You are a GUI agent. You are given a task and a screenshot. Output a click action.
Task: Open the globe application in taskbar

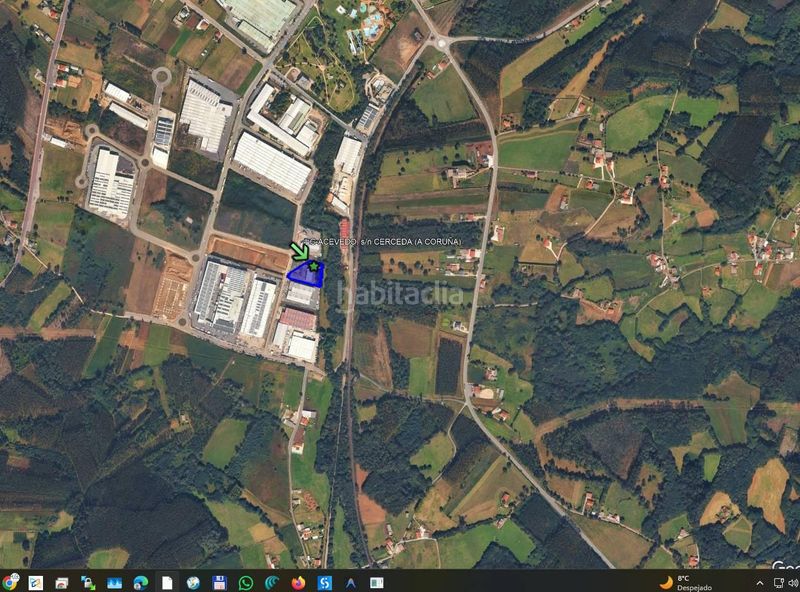pyautogui.click(x=193, y=582)
